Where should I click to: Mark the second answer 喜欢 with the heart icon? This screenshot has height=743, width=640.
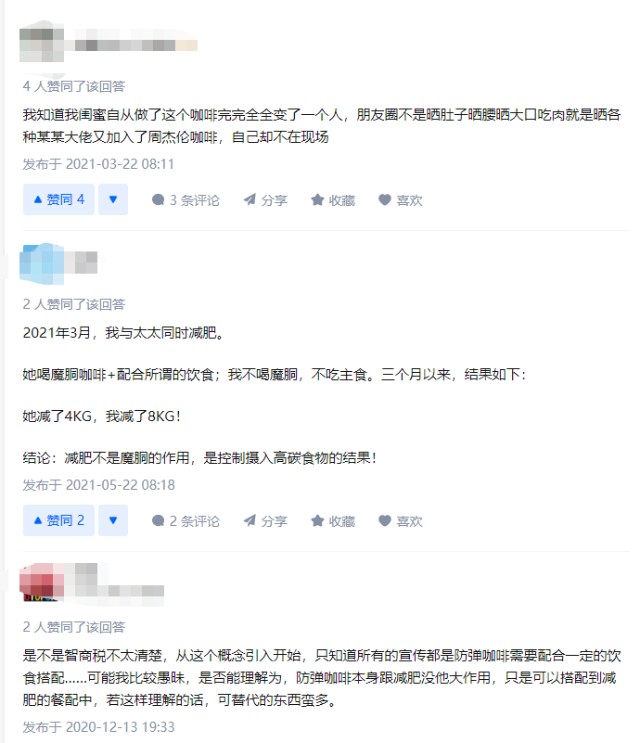(400, 521)
